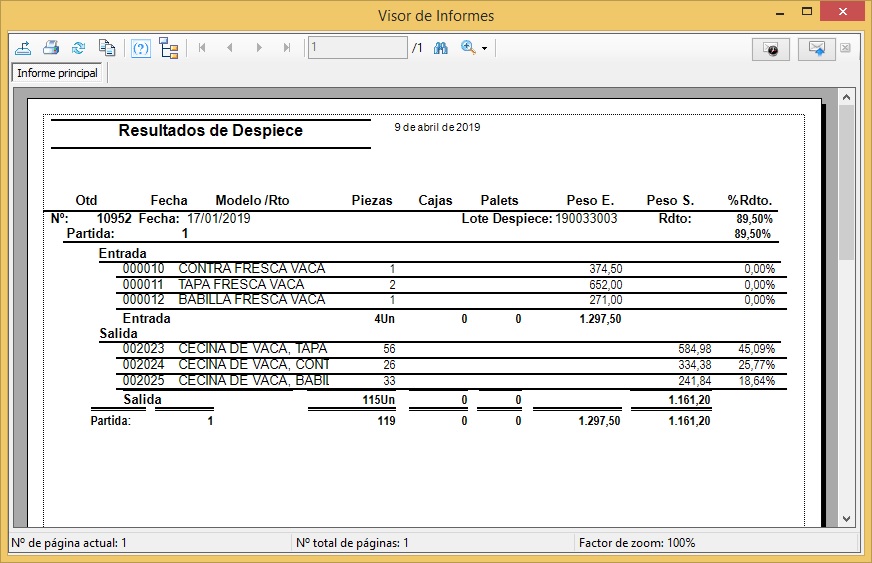This screenshot has height=563, width=872.
Task: Print the report with the printer icon
Action: click(x=52, y=48)
